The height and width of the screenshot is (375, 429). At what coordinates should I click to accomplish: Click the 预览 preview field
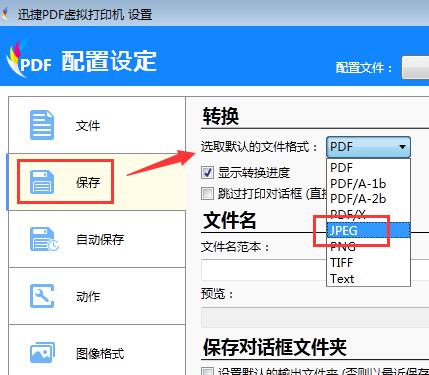point(315,318)
